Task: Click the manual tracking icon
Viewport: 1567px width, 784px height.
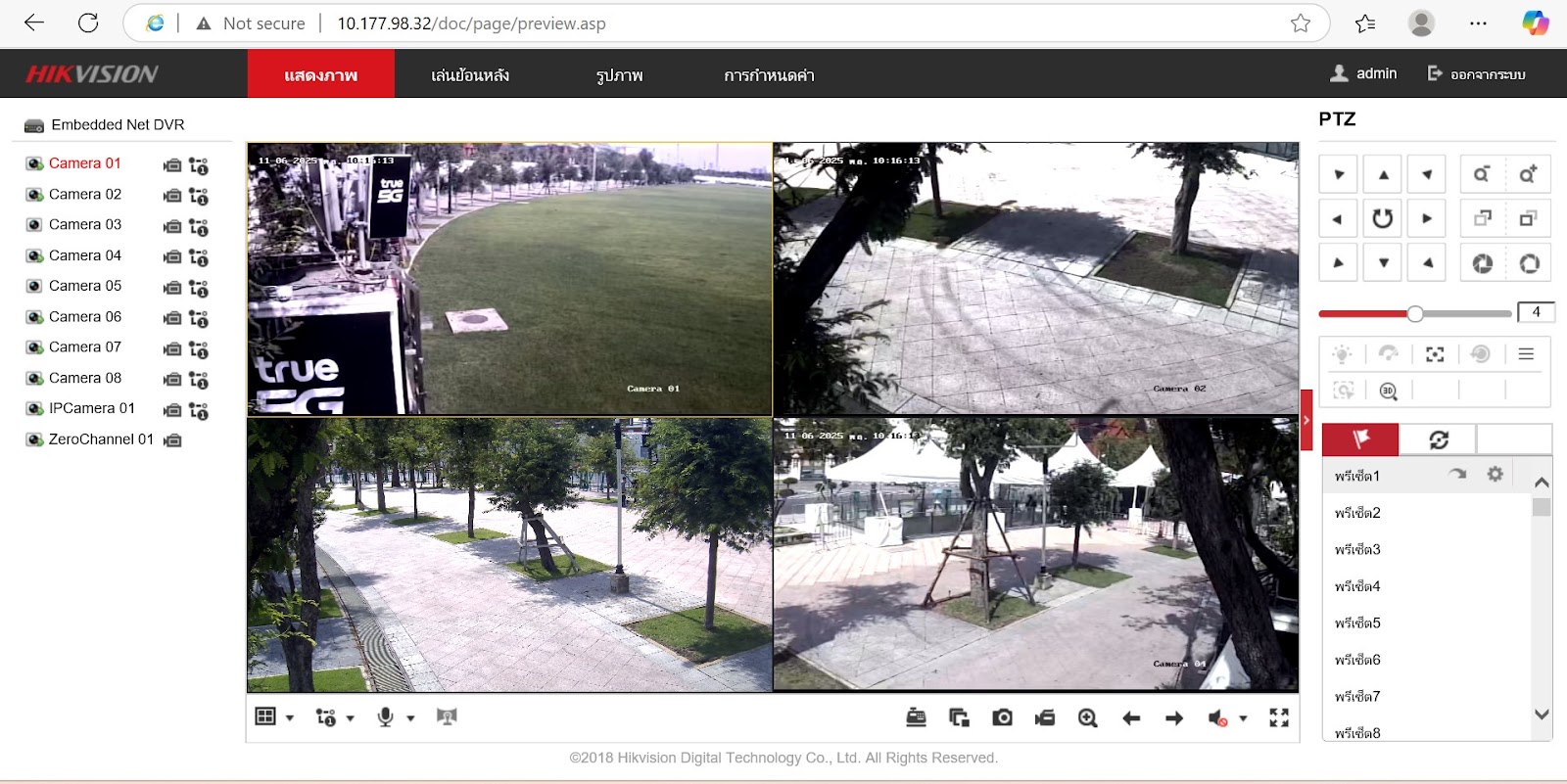Action: tap(1343, 391)
